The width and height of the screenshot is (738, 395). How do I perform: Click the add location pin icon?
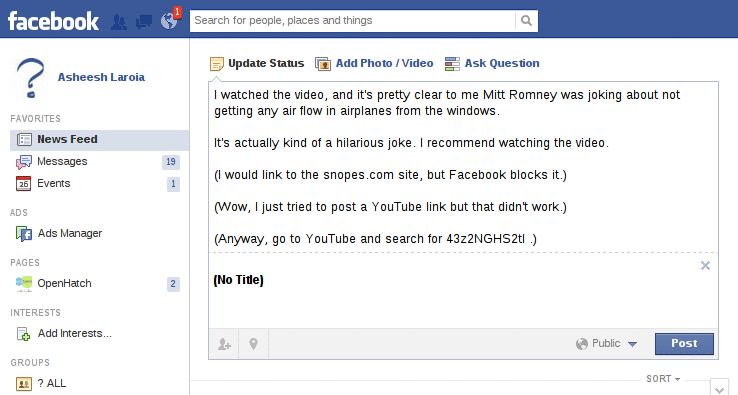[x=253, y=344]
